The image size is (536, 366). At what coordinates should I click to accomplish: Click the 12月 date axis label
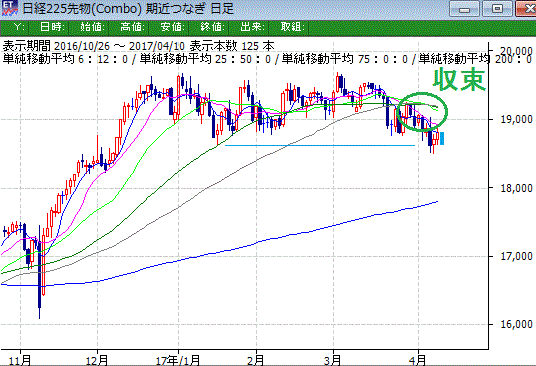pos(97,360)
